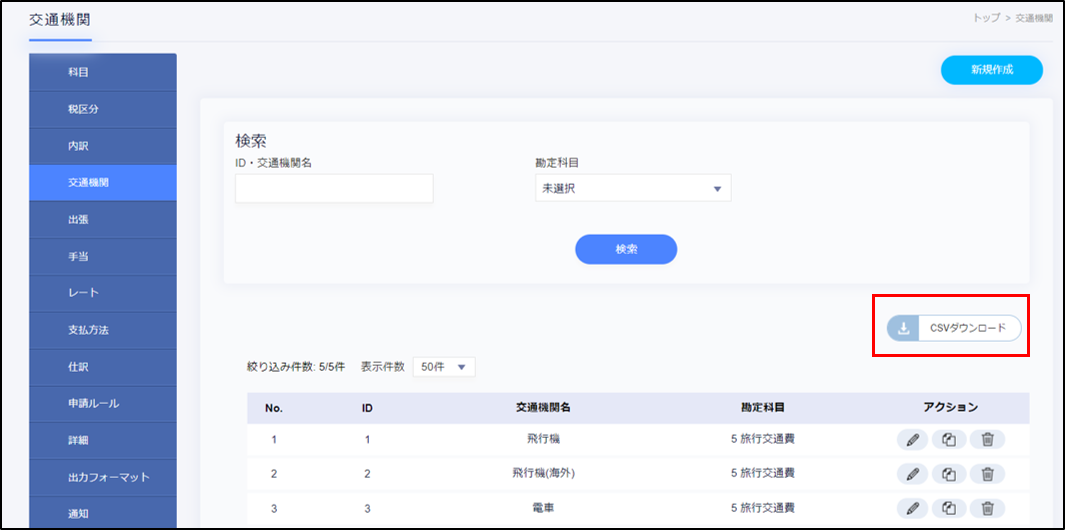Click the CSVダウンロード button
Screen dimensions: 1065x530
tap(954, 328)
